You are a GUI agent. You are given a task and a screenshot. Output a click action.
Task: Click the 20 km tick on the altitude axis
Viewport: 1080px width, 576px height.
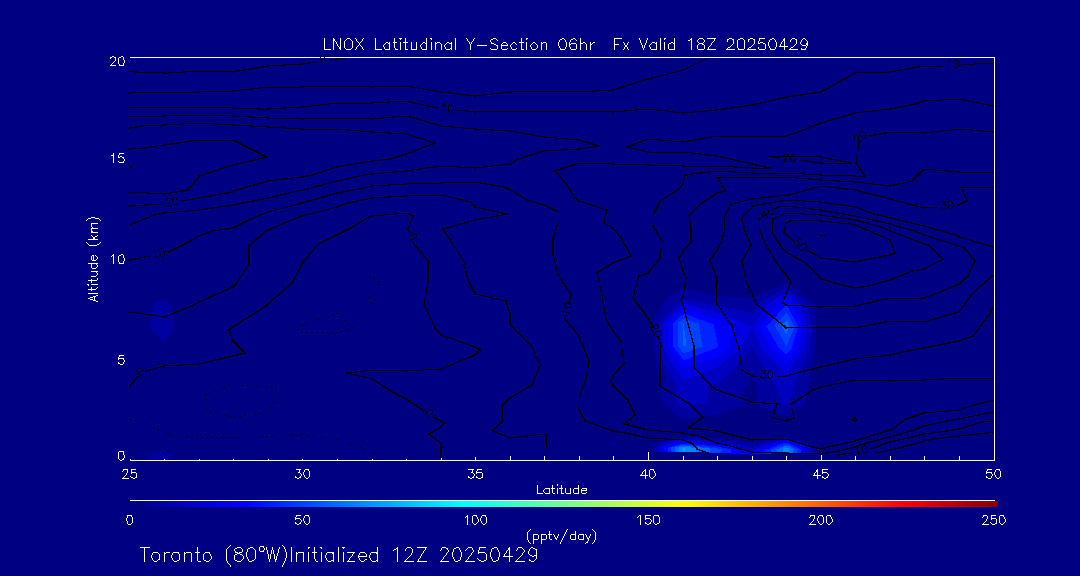[x=116, y=61]
